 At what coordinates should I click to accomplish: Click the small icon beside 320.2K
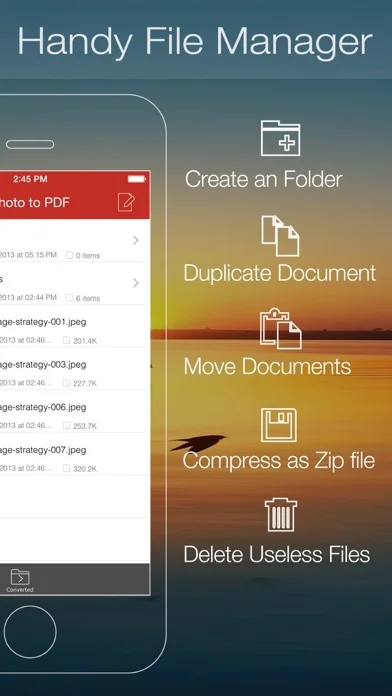pyautogui.click(x=66, y=468)
